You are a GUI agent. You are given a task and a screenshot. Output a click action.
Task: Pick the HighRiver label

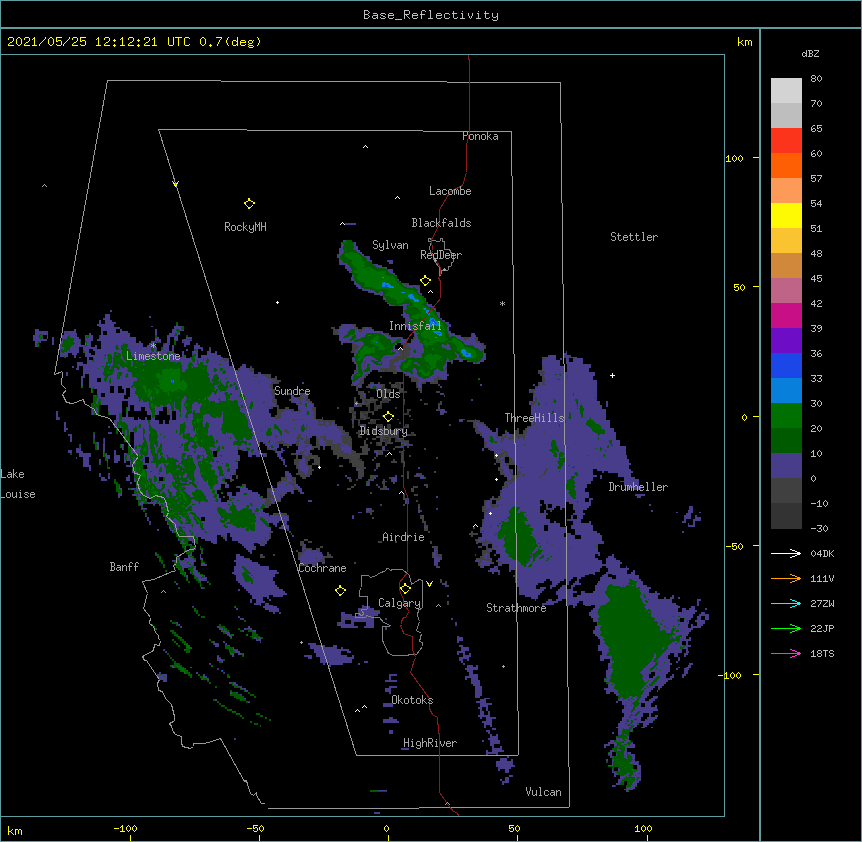point(430,743)
